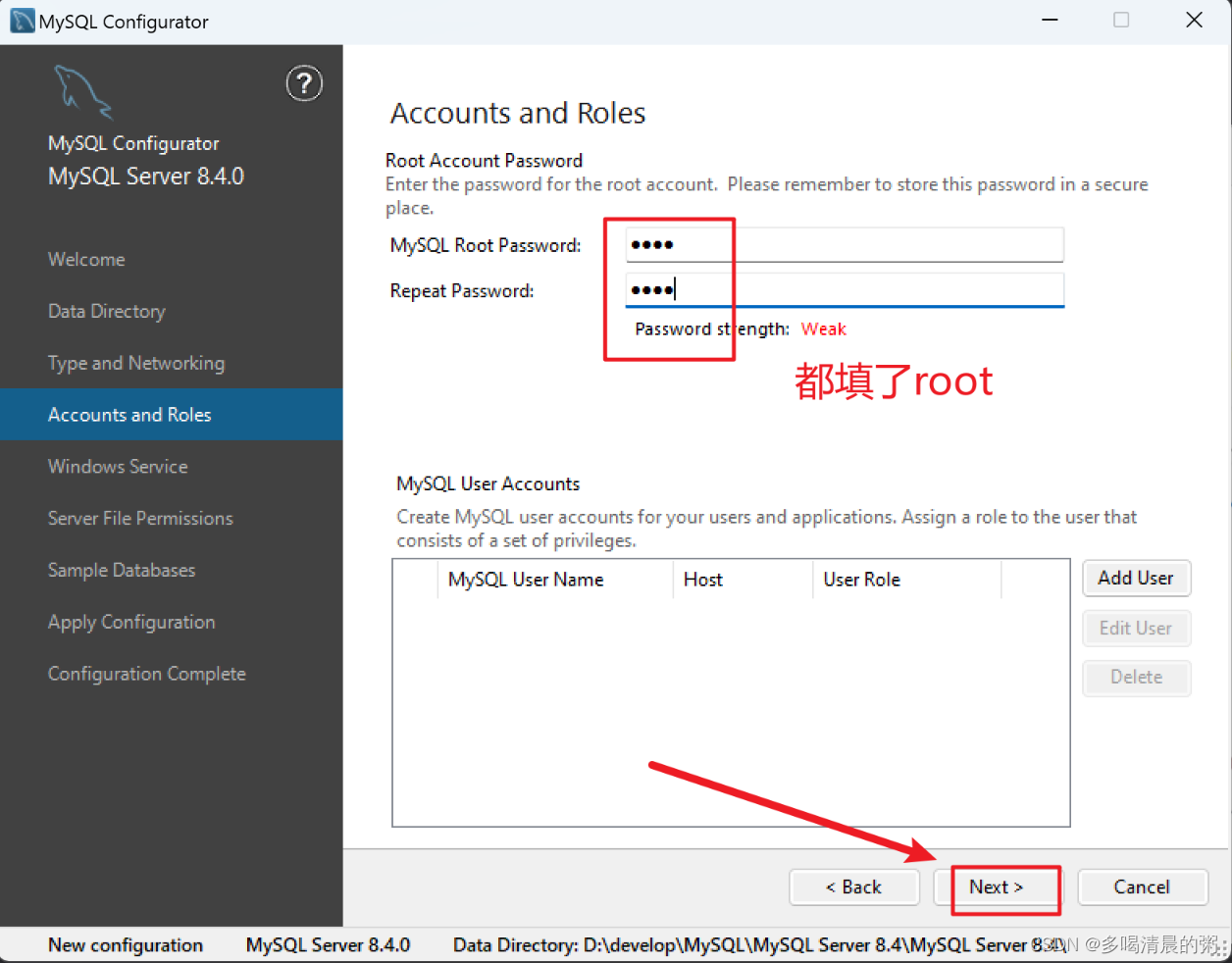This screenshot has width=1232, height=963.
Task: Cancel the configuration wizard
Action: point(1142,887)
